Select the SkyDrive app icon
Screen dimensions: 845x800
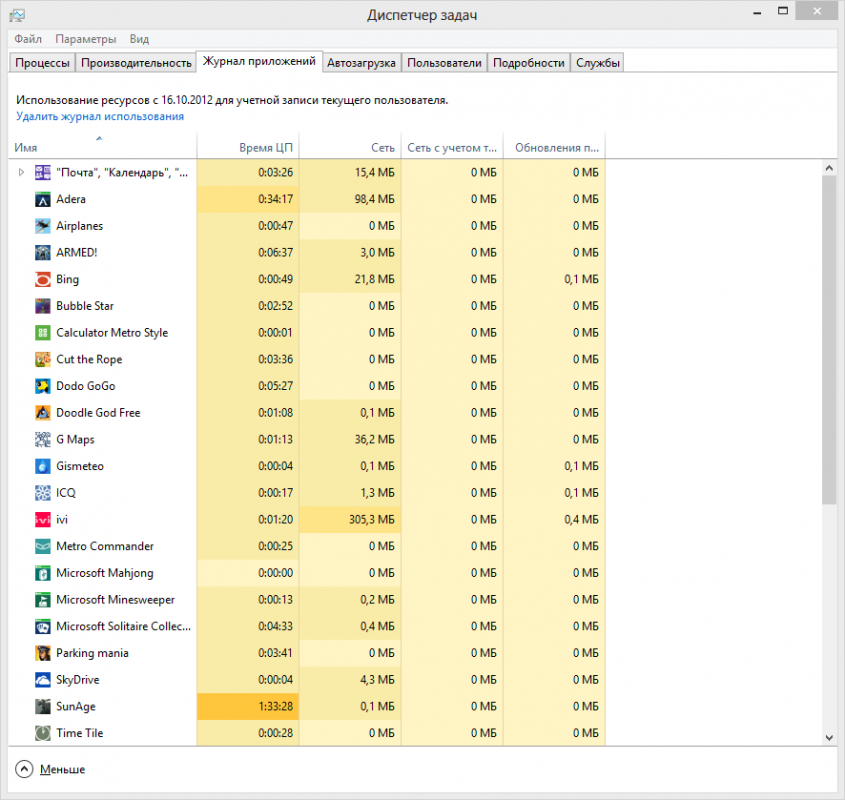[43, 680]
